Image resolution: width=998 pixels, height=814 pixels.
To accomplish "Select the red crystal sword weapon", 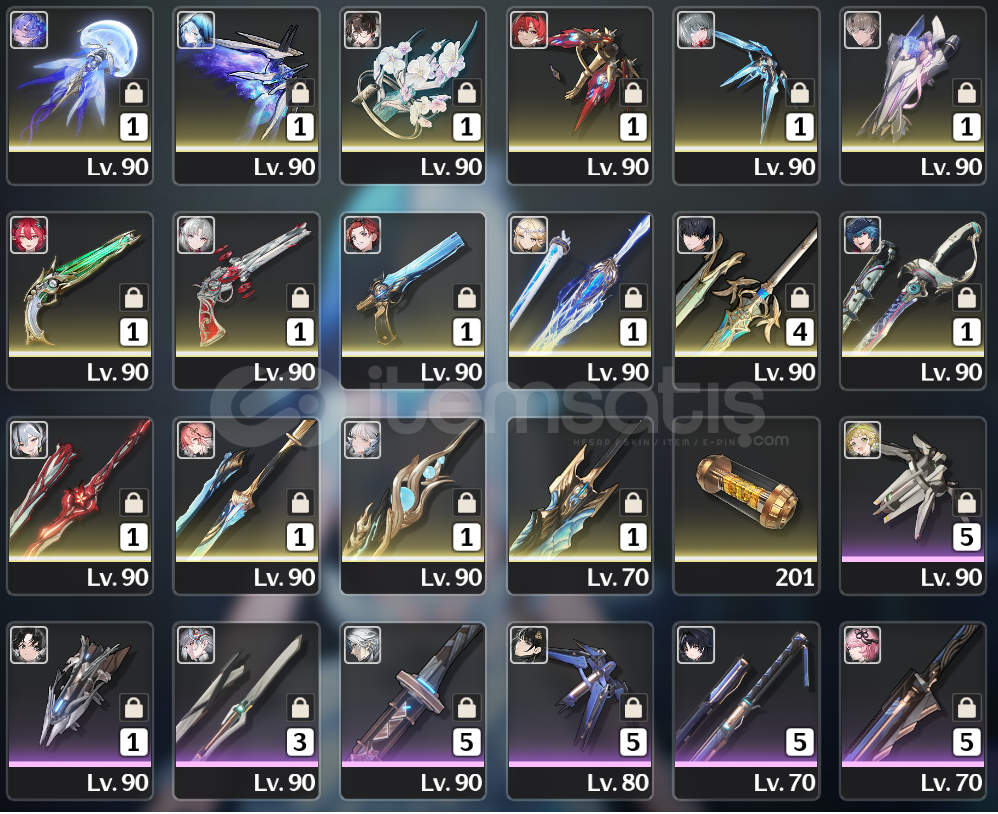I will (80, 506).
